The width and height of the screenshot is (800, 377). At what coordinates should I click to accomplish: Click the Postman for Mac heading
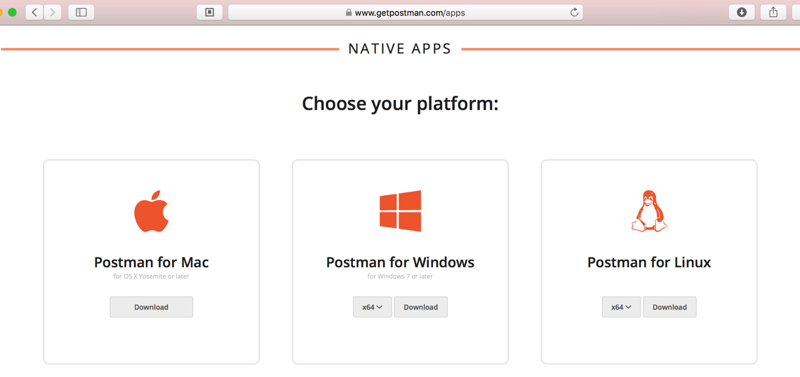[152, 262]
